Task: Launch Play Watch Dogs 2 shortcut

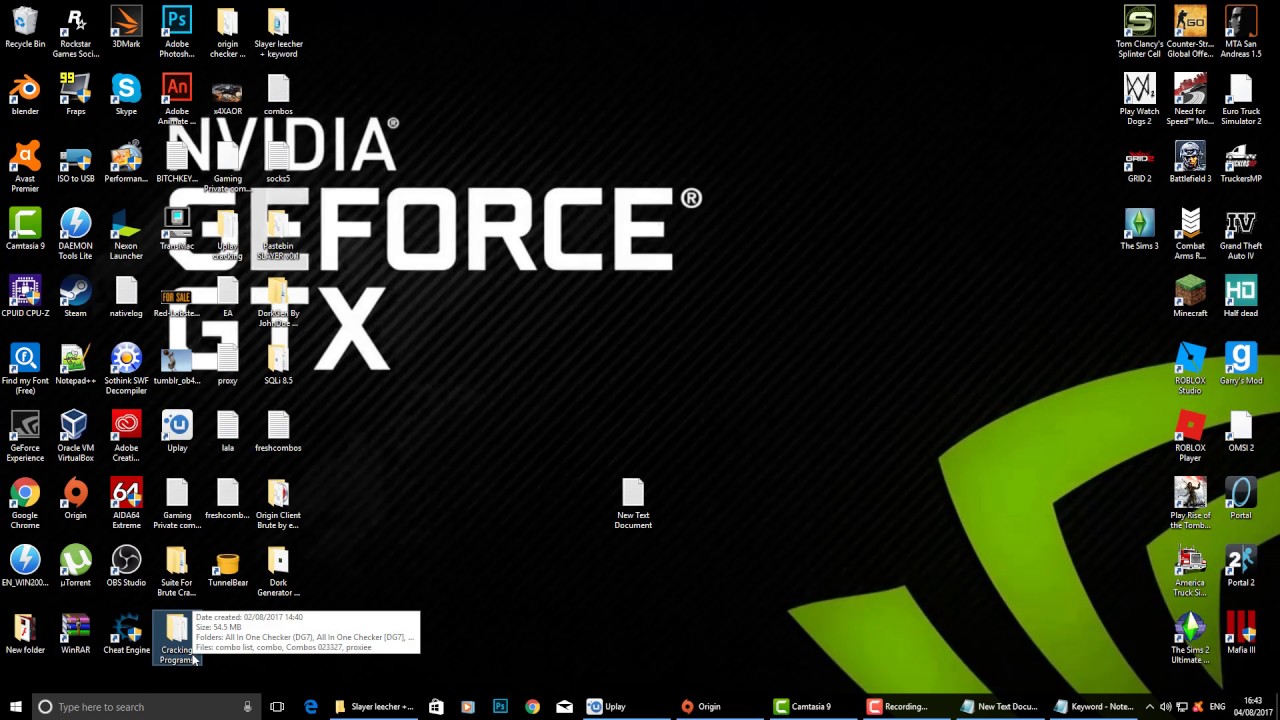Action: pyautogui.click(x=1139, y=99)
